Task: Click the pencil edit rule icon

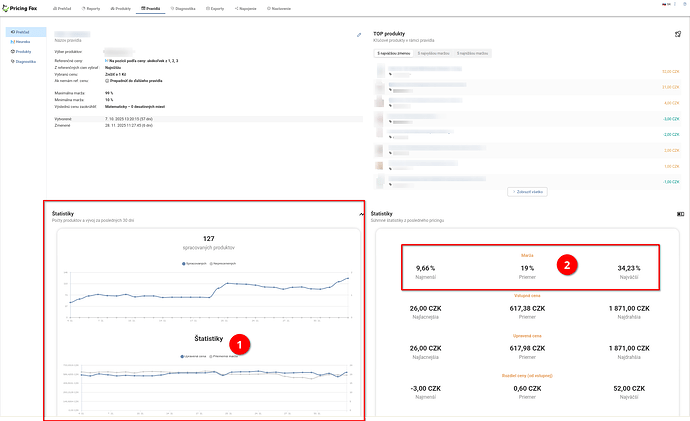Action: point(359,35)
